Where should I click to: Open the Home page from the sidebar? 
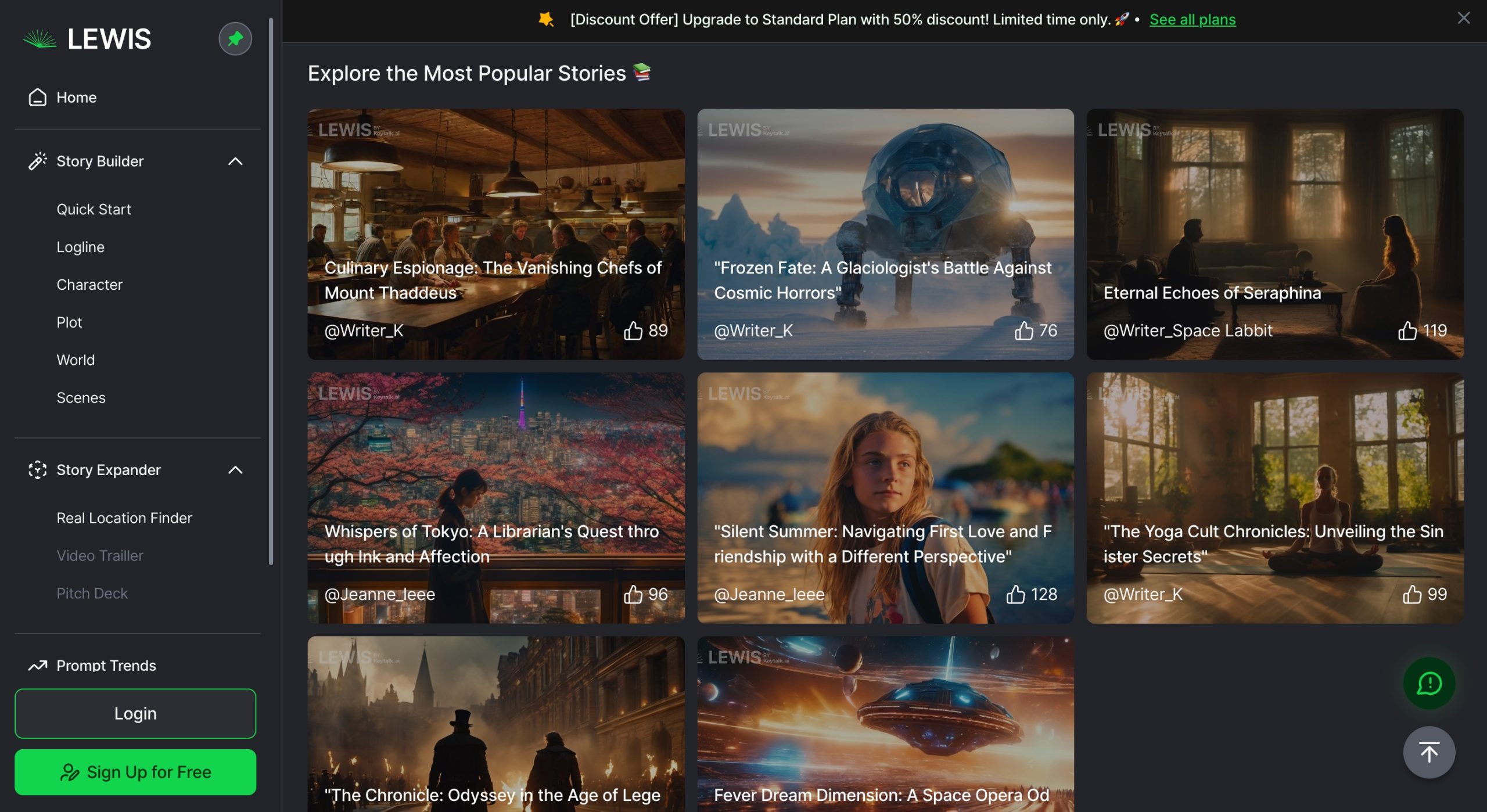tap(76, 97)
